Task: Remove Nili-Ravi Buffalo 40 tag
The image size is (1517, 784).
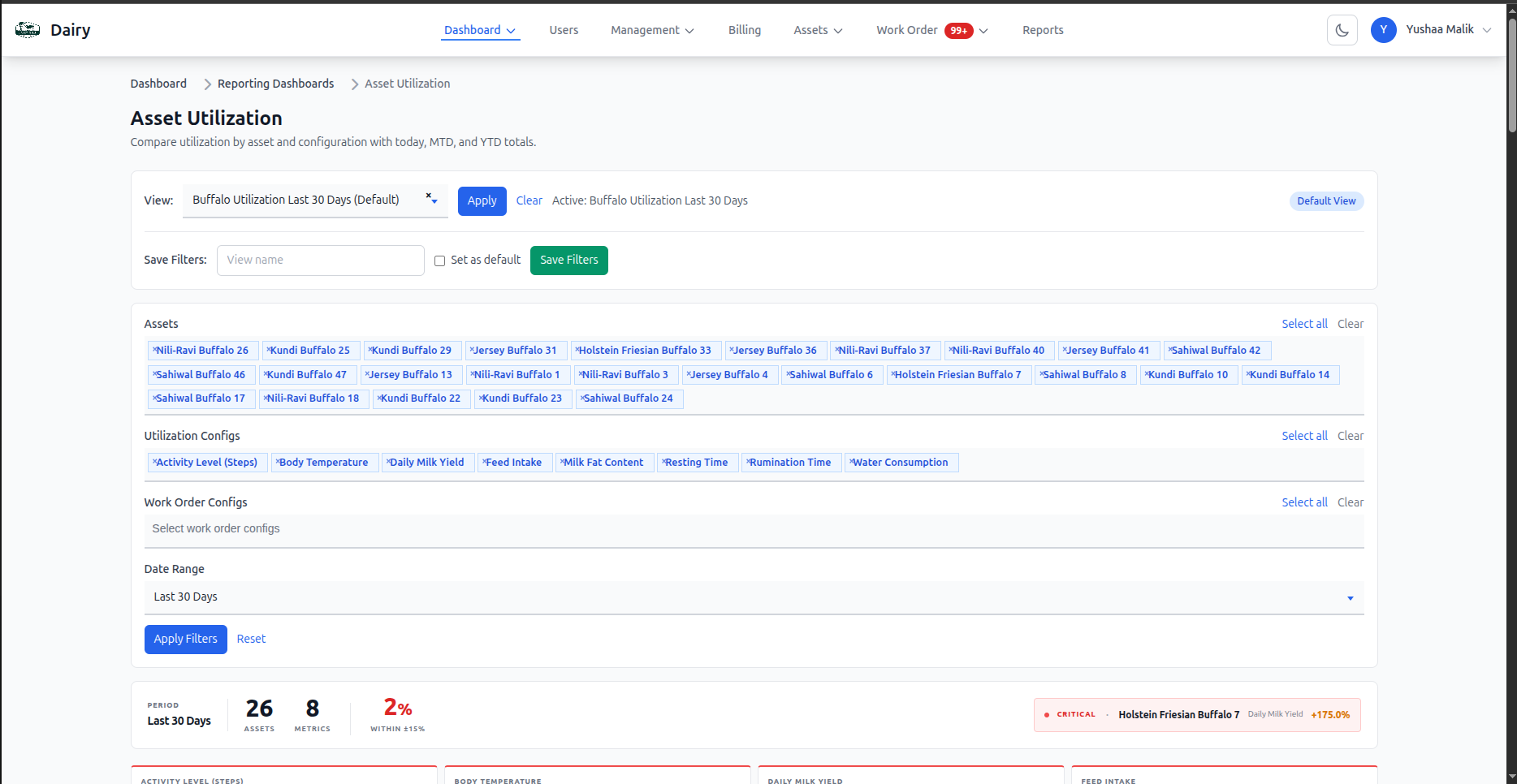Action: [x=950, y=350]
